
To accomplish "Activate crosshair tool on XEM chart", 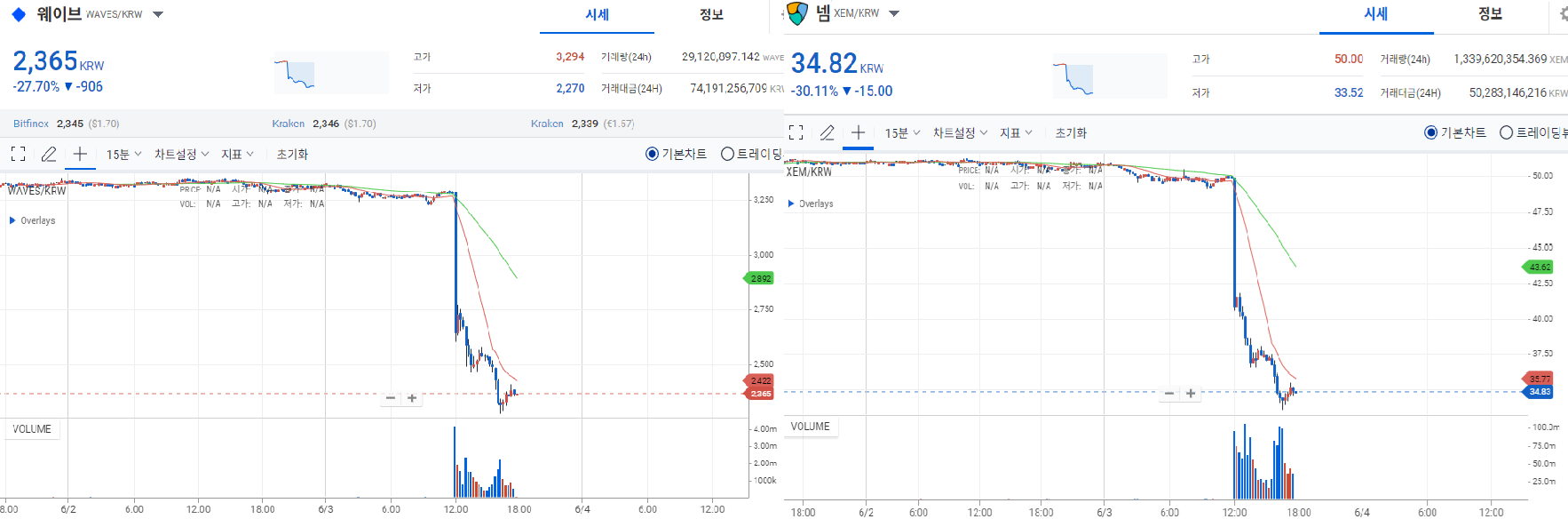I will pos(858,132).
